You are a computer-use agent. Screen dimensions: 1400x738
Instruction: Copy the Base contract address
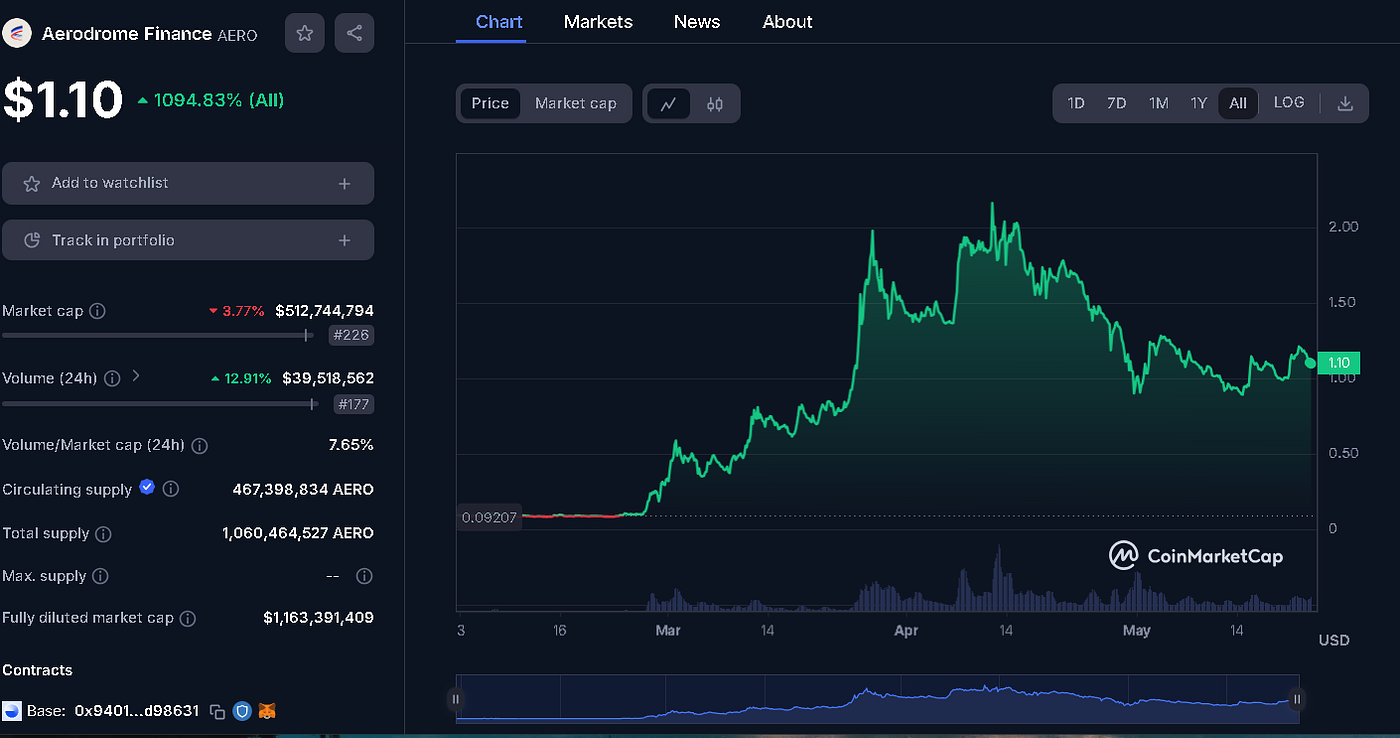click(x=217, y=711)
